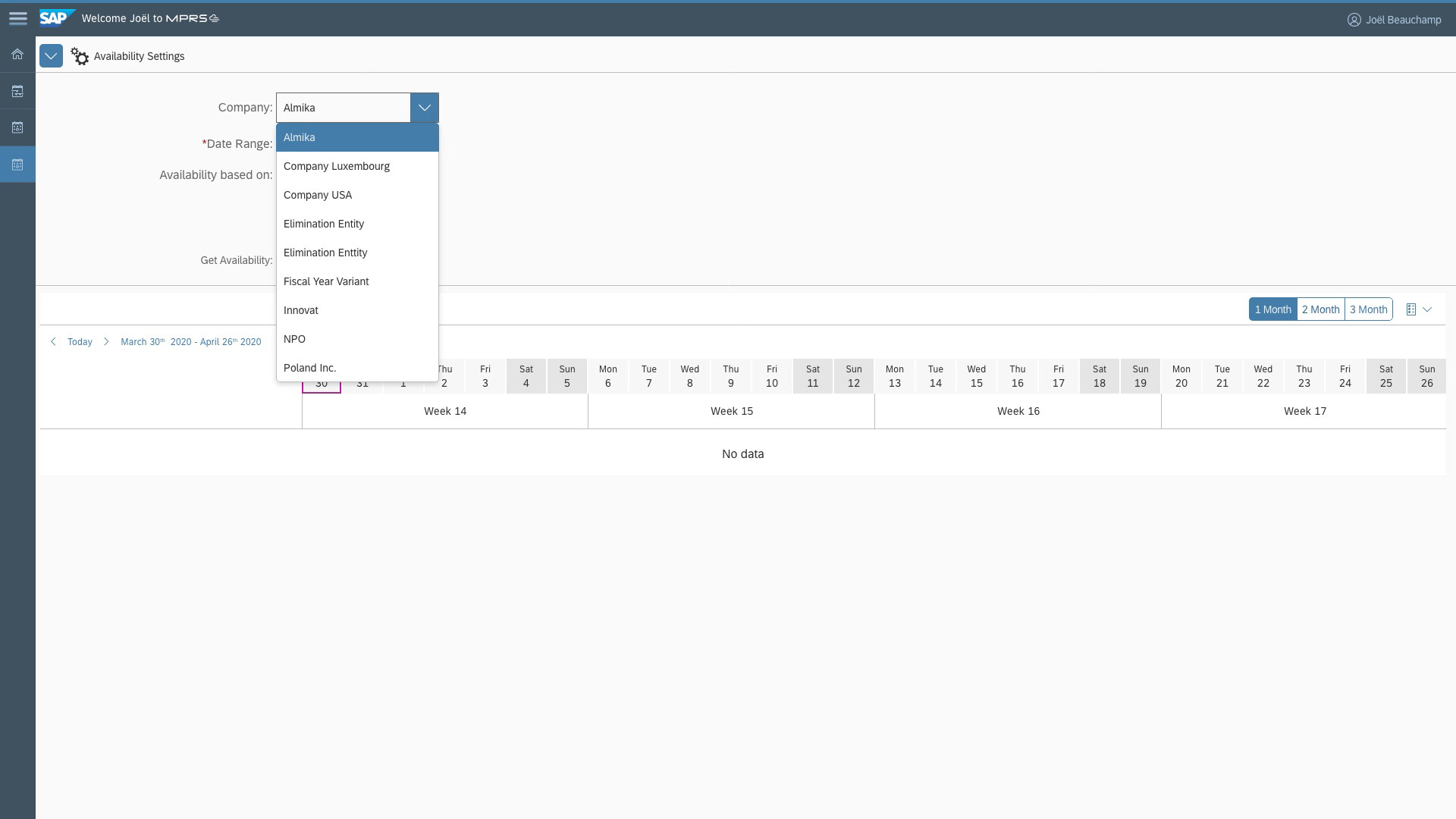Choose Elimination Entity option
Image resolution: width=1456 pixels, height=819 pixels.
pos(357,224)
